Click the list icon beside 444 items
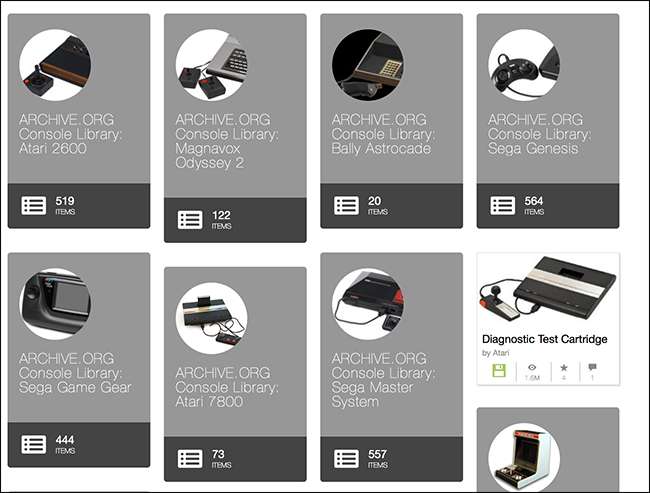Viewport: 650px width, 493px height. 34,444
